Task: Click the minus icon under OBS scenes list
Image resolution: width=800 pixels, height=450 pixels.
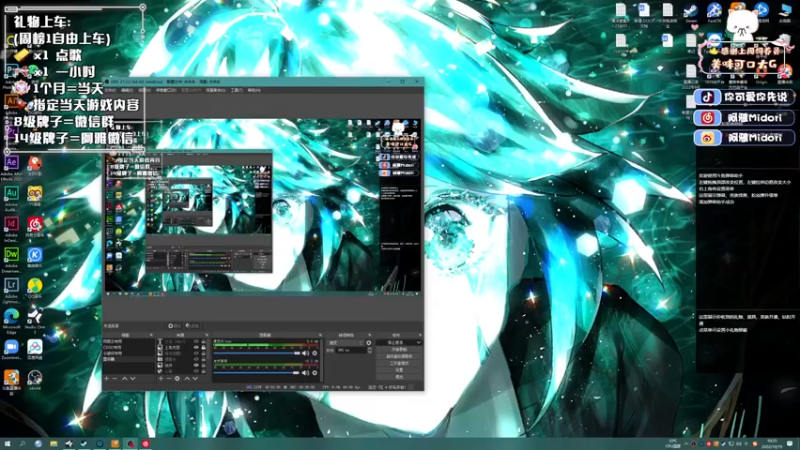Action: (x=115, y=378)
